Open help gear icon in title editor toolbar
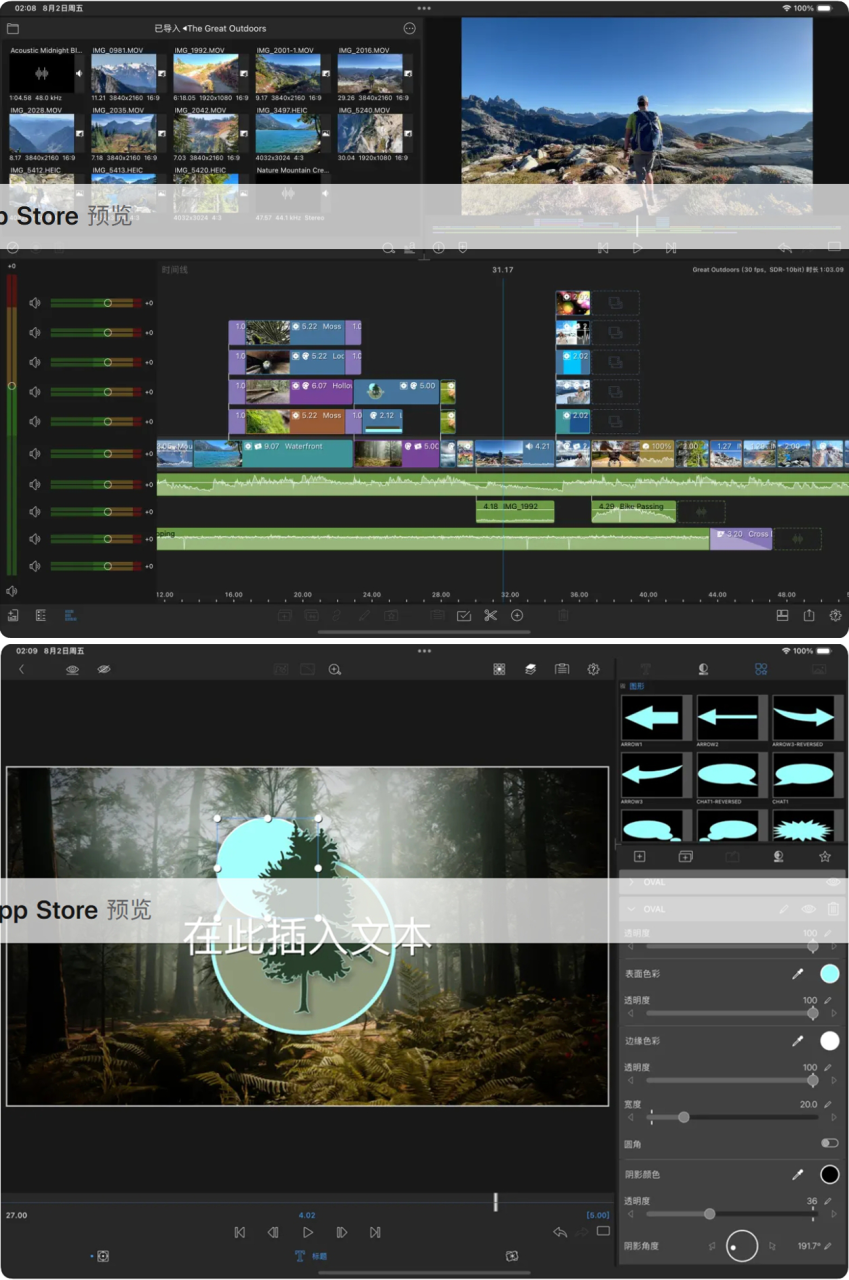This screenshot has height=1280, width=849. (x=593, y=669)
